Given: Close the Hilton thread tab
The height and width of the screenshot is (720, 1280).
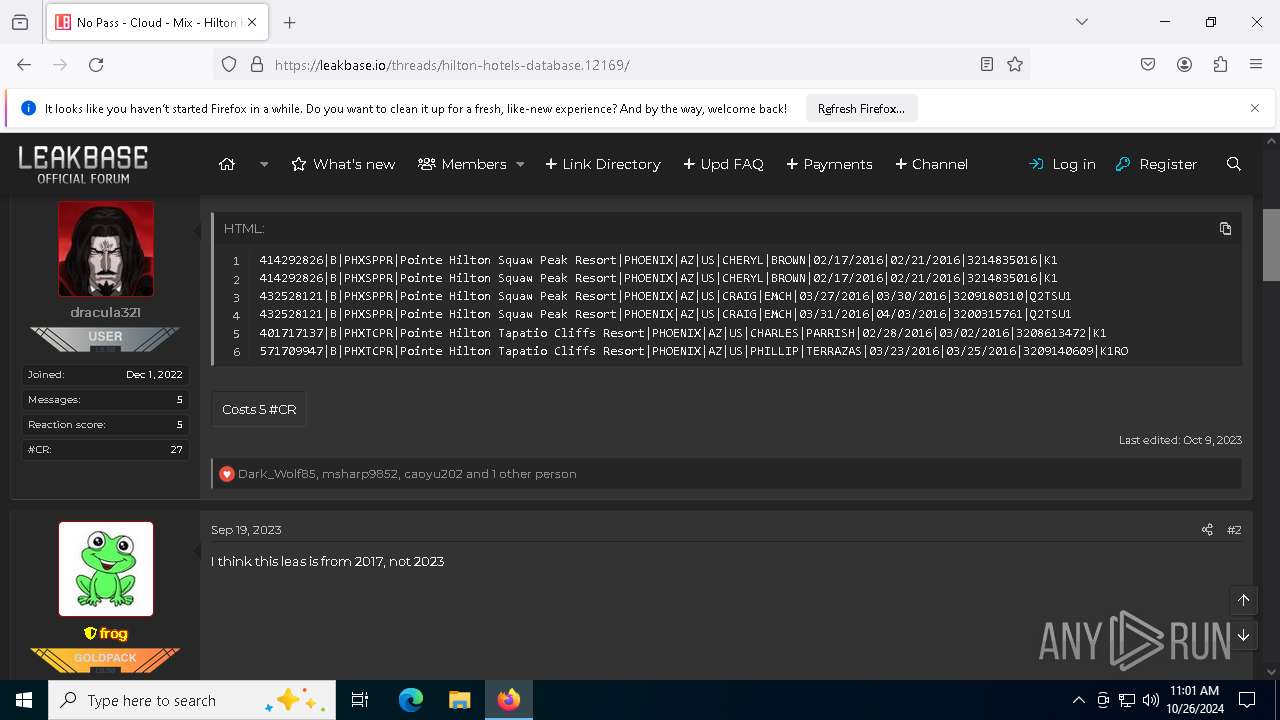Looking at the screenshot, I should click(x=252, y=22).
